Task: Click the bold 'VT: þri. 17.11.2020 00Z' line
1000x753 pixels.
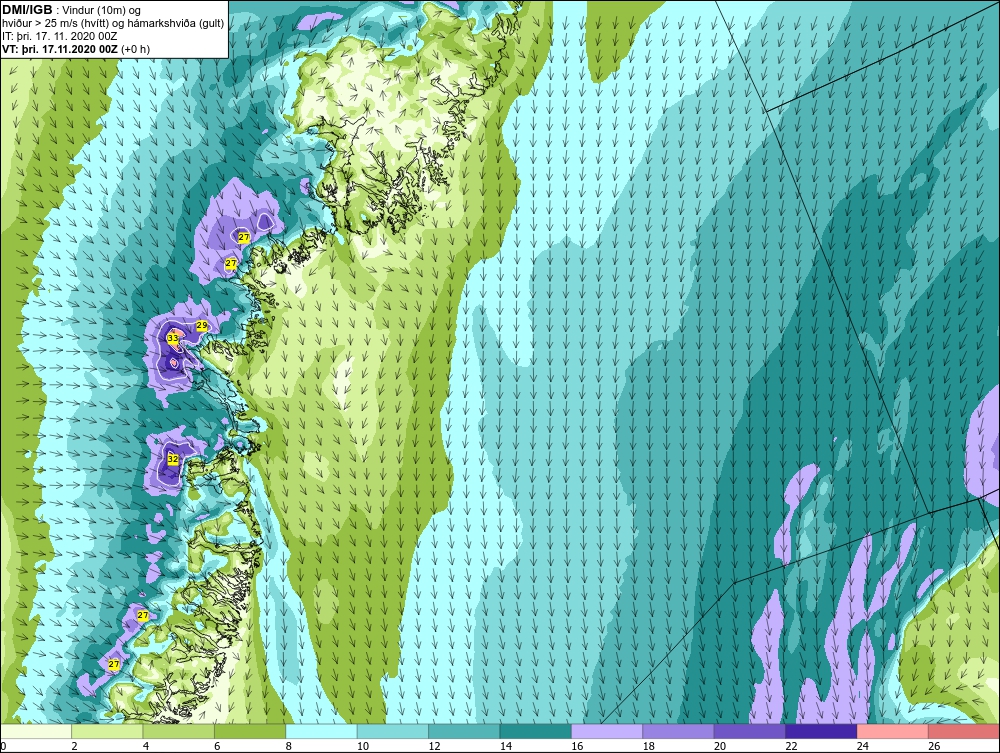Action: tap(60, 49)
